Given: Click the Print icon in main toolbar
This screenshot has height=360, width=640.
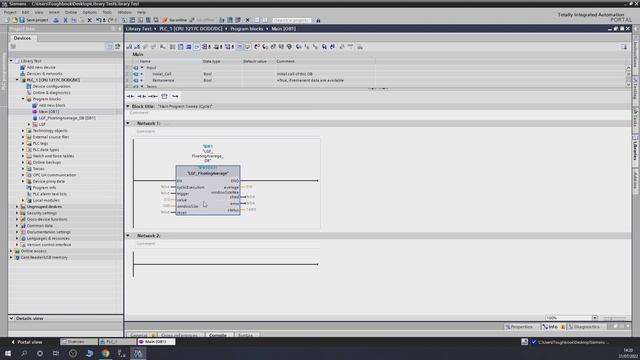Looking at the screenshot, I should [x=56, y=20].
